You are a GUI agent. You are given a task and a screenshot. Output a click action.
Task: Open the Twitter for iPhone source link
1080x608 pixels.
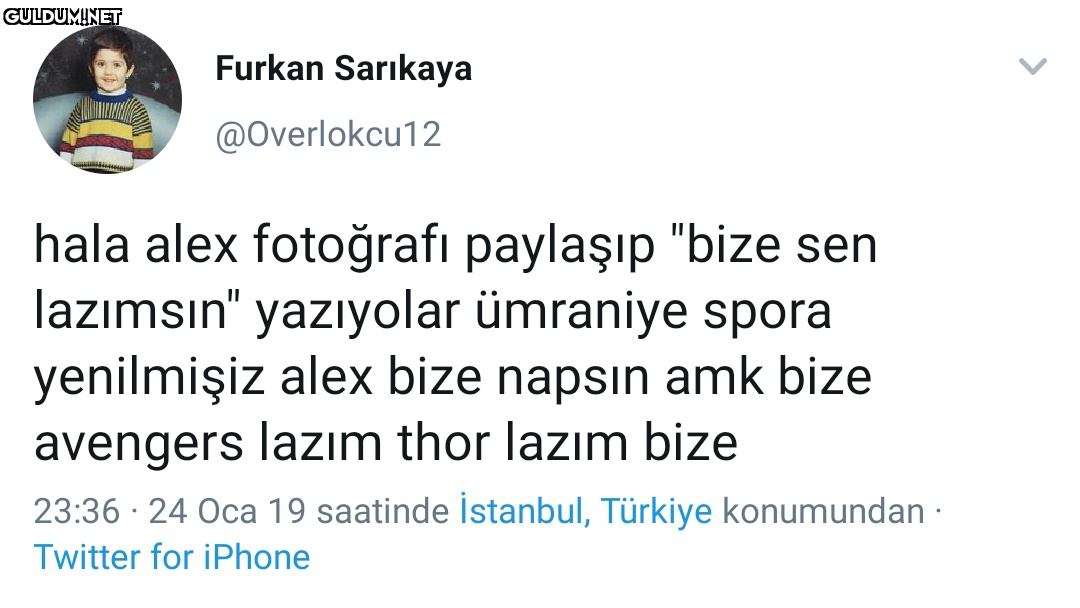[172, 557]
